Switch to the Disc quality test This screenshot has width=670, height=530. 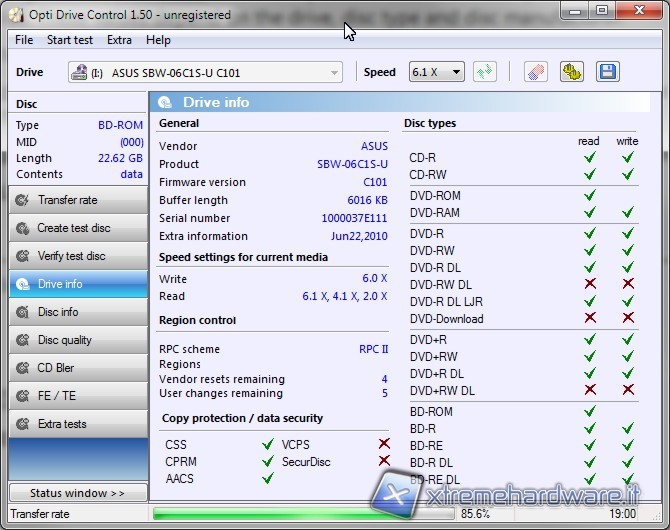77,340
